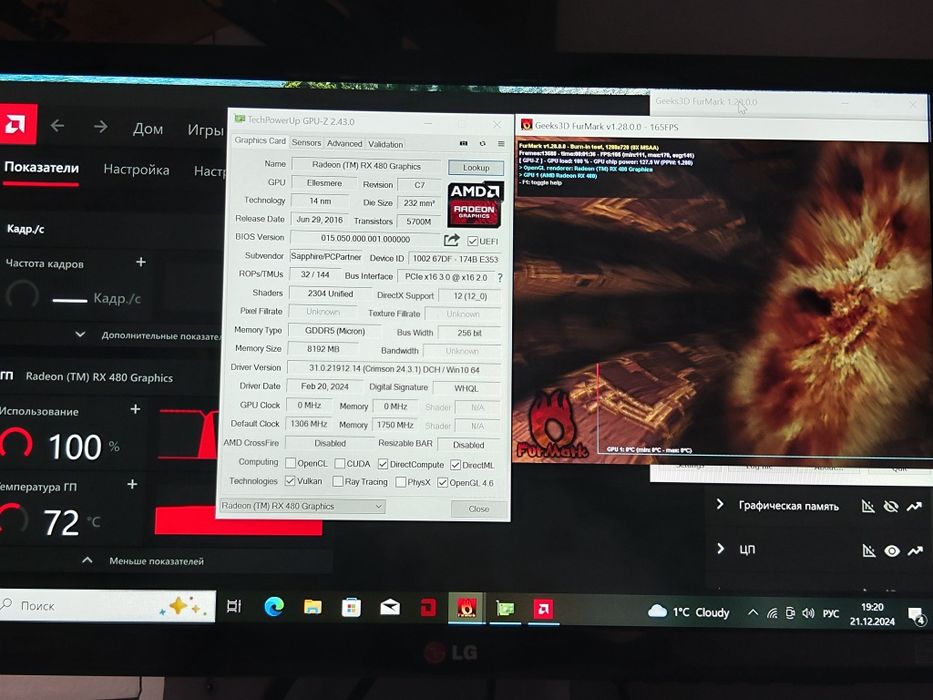Image resolution: width=933 pixels, height=700 pixels.
Task: Toggle the DirectCompute checkbox
Action: coord(383,464)
